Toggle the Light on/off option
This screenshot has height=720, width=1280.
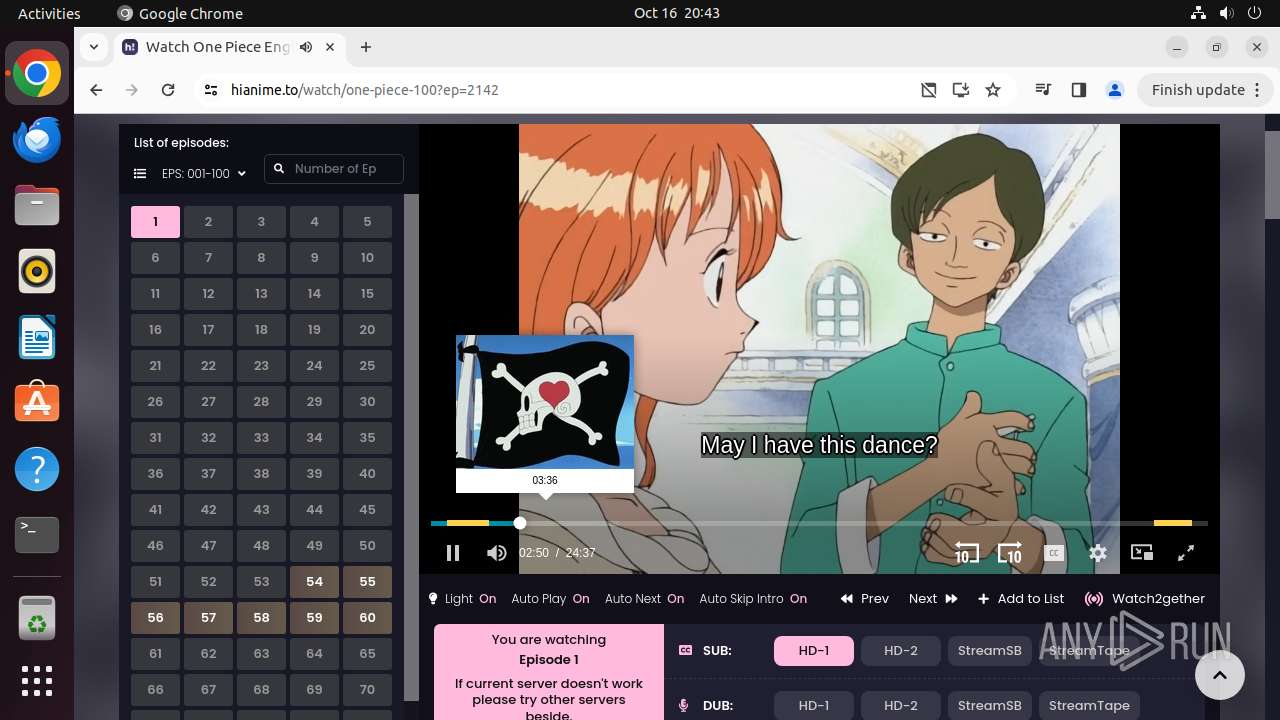tap(462, 599)
